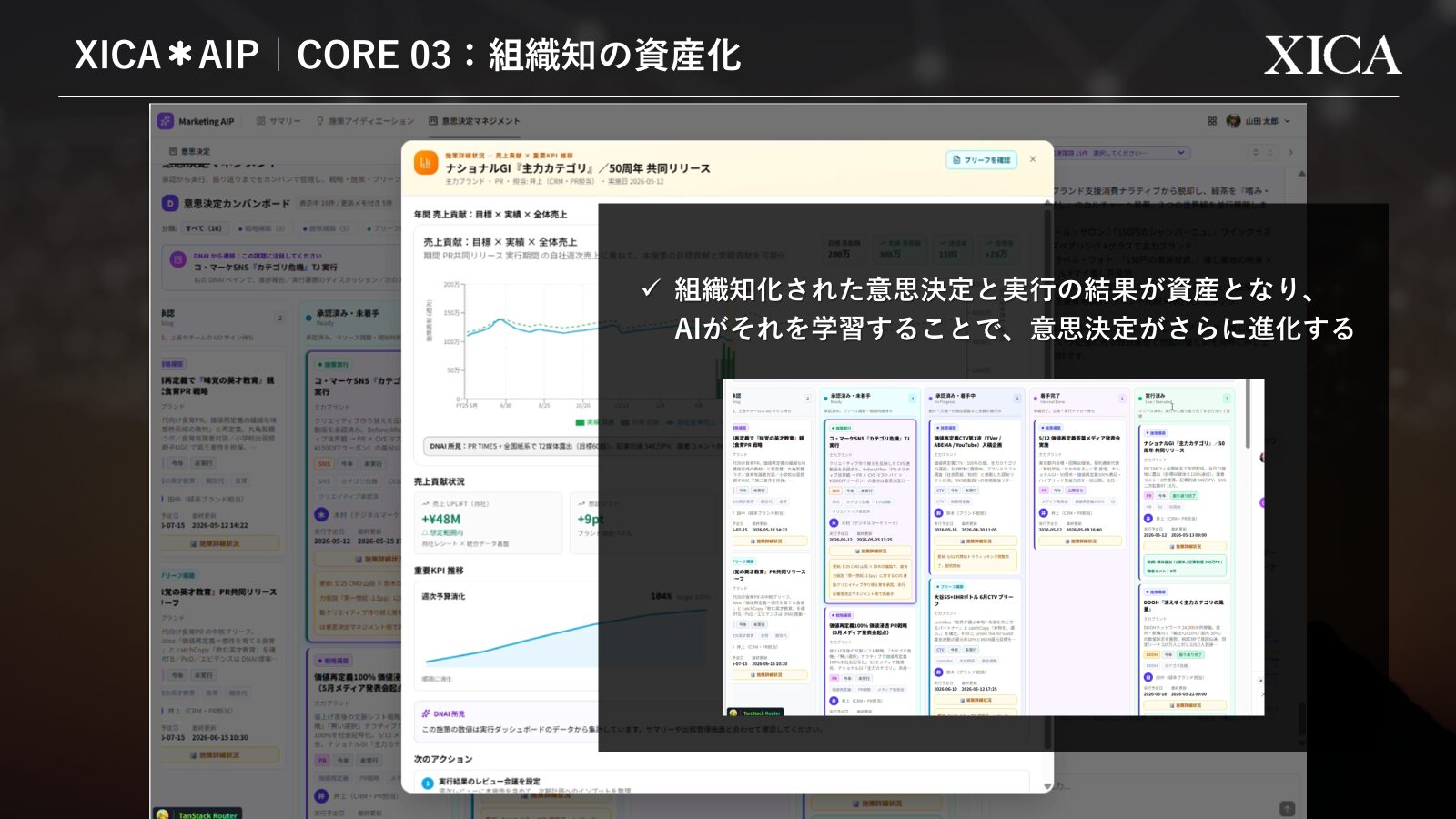Image resolution: width=1456 pixels, height=819 pixels.
Task: Open the サマリー navigation tab
Action: point(278,121)
